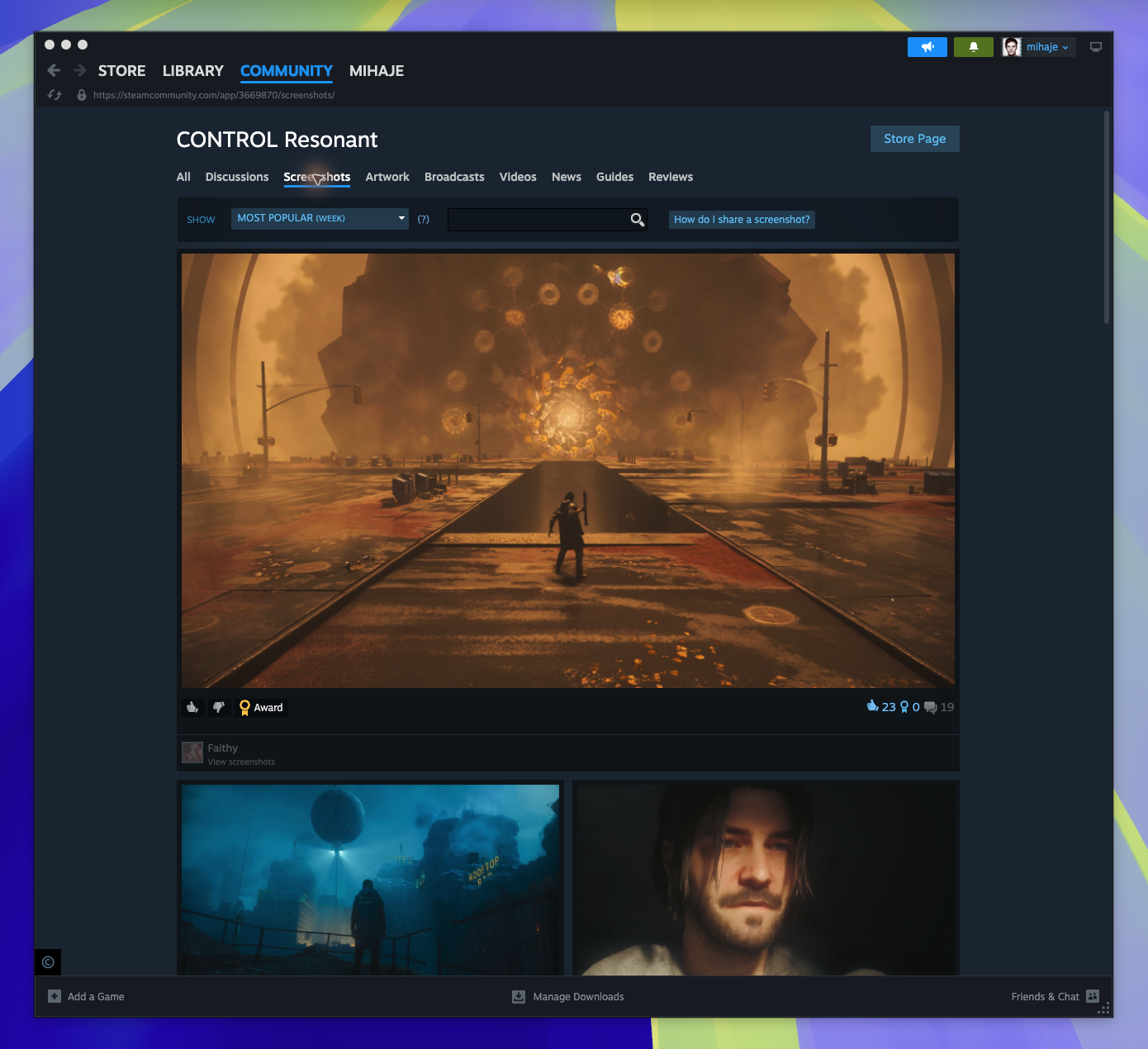The height and width of the screenshot is (1049, 1148).
Task: Open the large orange portal screenshot
Action: click(568, 471)
